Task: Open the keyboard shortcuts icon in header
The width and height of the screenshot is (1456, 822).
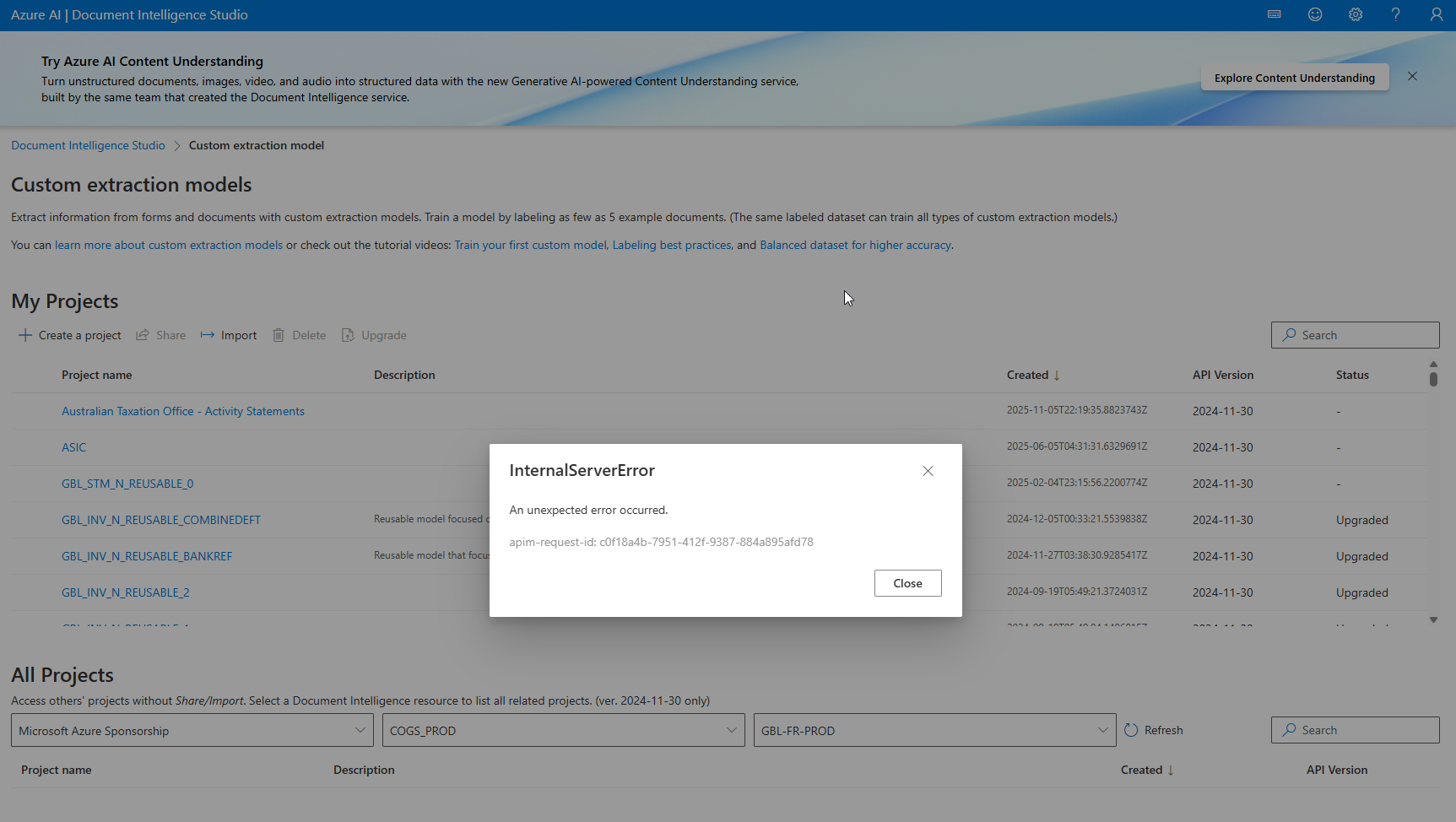Action: pos(1275,14)
